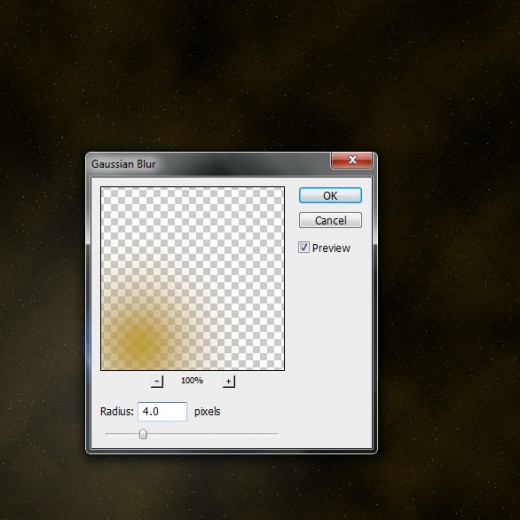Click the 100% zoom level text
The image size is (520, 520).
pos(192,380)
